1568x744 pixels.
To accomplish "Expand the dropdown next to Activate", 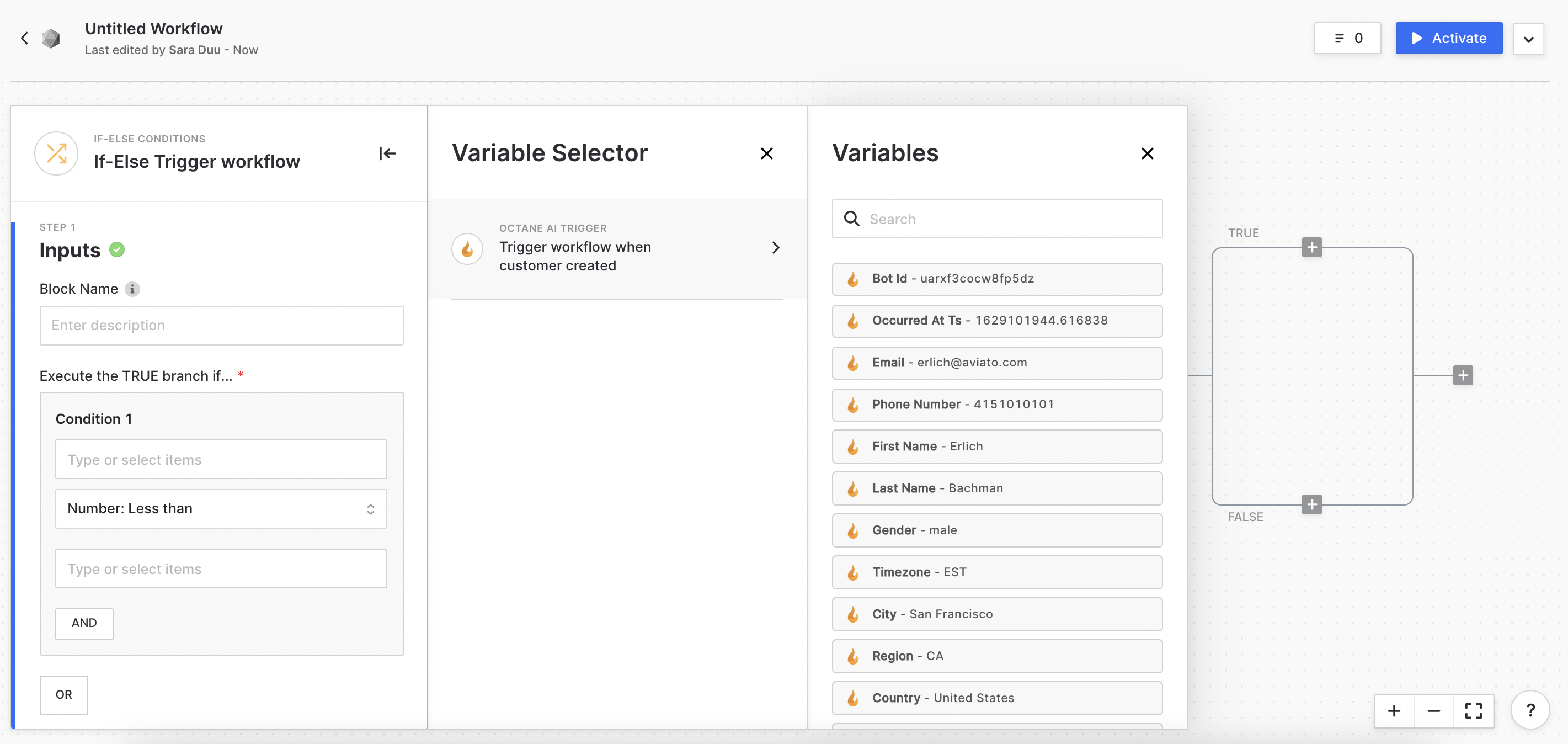I will (x=1528, y=39).
